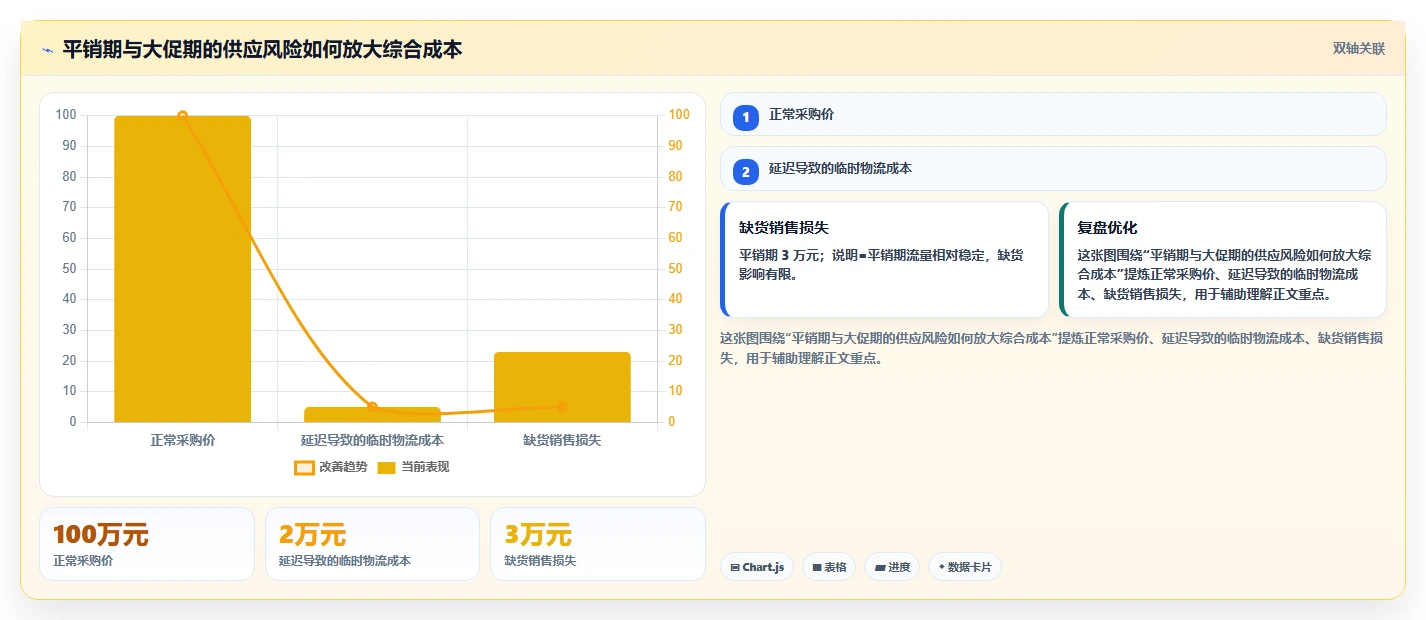The width and height of the screenshot is (1426, 620).
Task: Click right y-axis value 50
Action: 676,269
